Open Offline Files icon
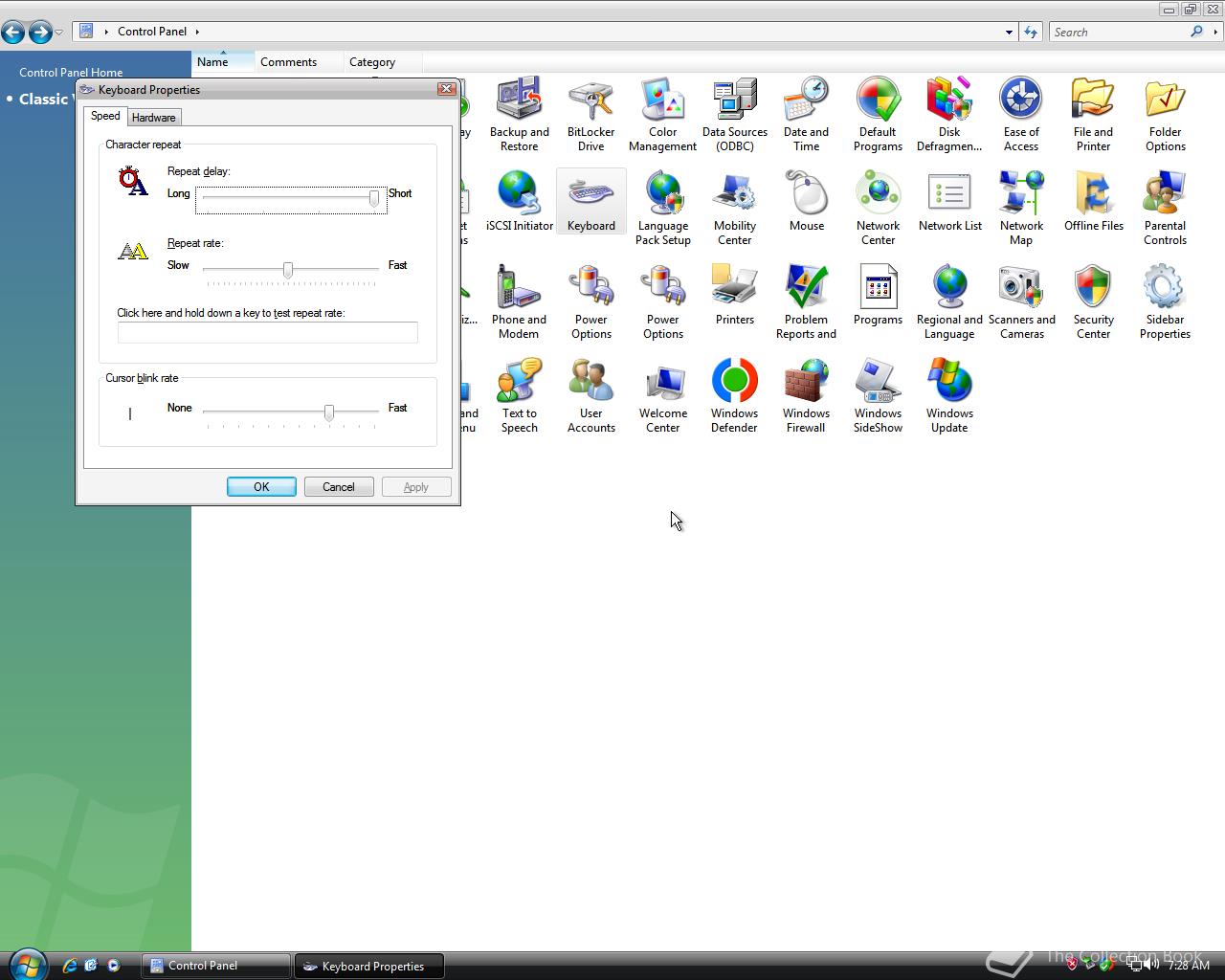 (x=1093, y=202)
